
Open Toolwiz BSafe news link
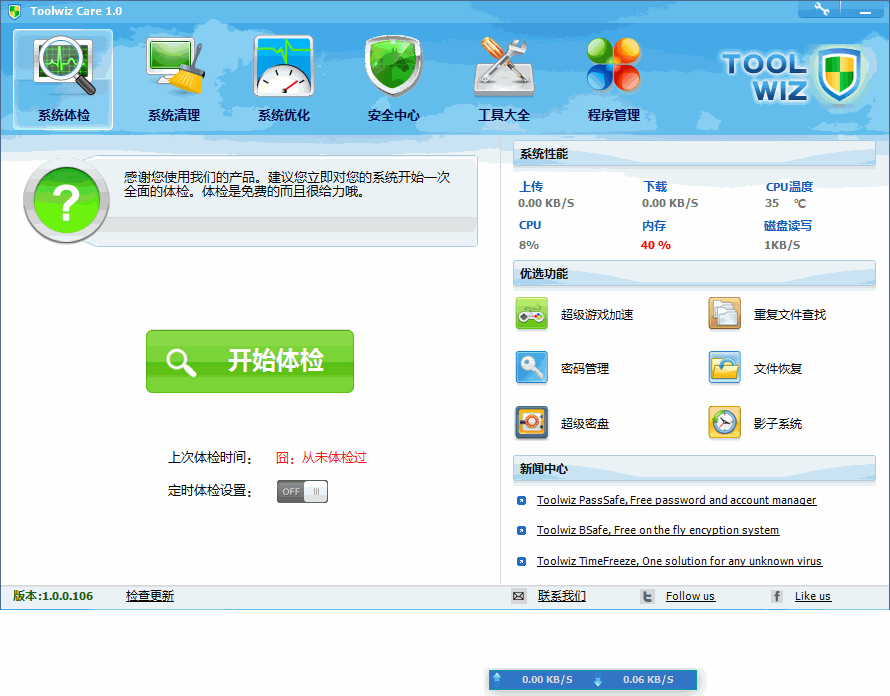click(x=657, y=530)
